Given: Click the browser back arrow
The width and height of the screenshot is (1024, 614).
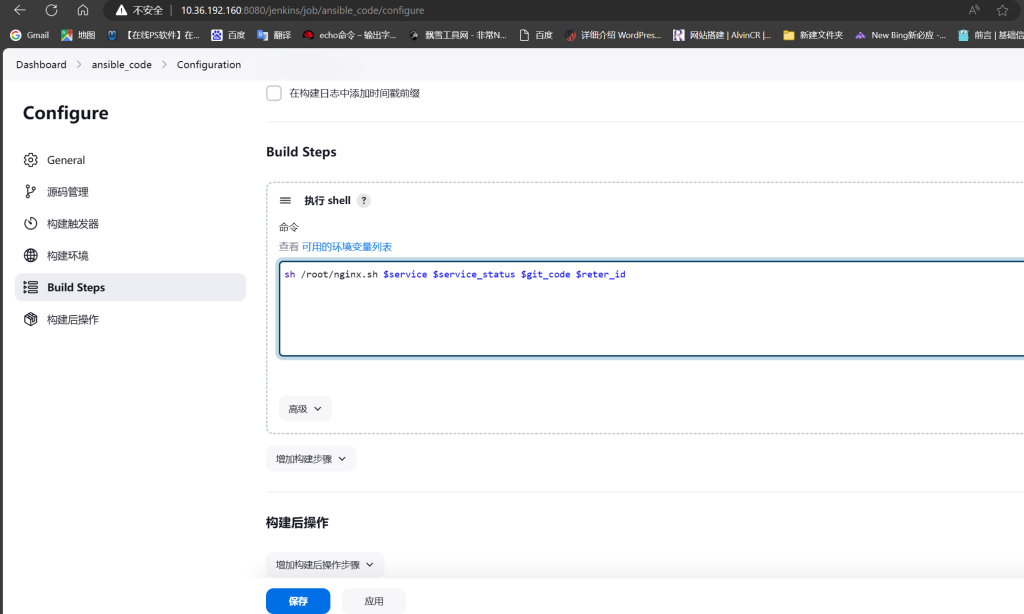Looking at the screenshot, I should point(20,10).
